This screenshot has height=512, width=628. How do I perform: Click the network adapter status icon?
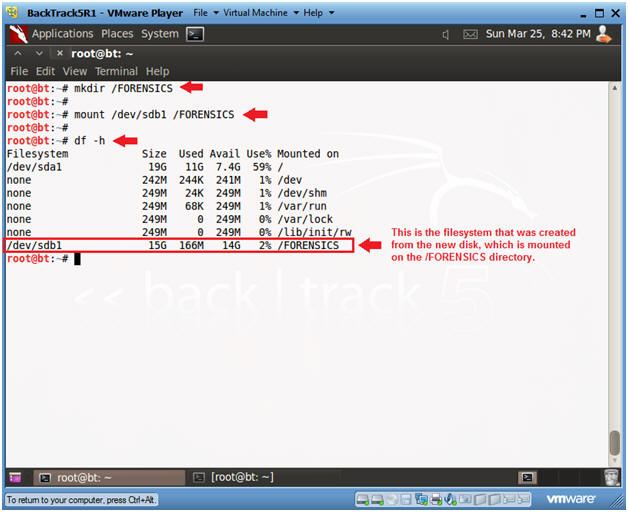tap(422, 499)
